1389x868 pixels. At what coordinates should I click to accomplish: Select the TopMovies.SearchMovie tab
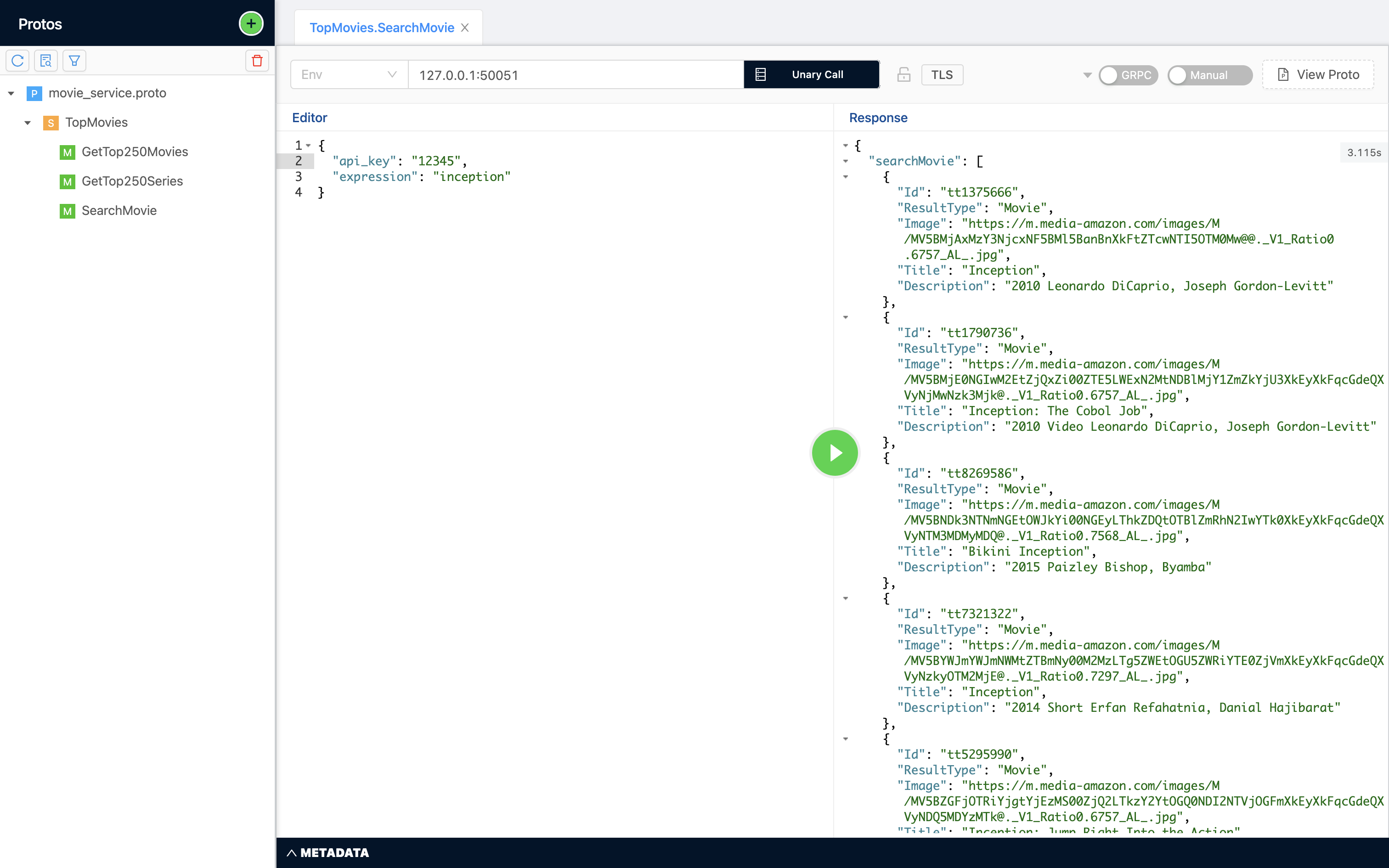point(382,28)
